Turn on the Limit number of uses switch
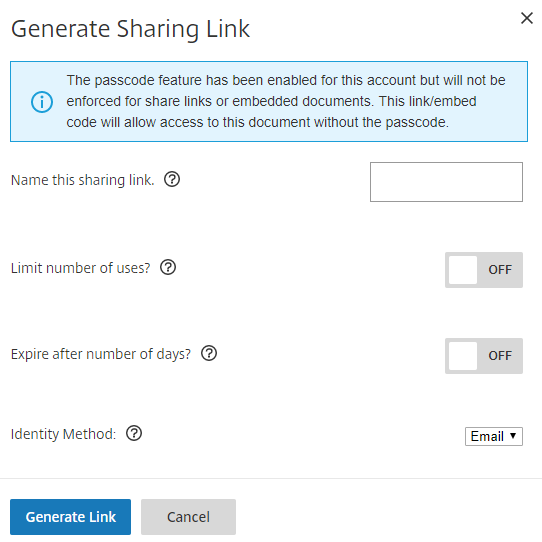Viewport: 542px width, 542px height. click(484, 270)
